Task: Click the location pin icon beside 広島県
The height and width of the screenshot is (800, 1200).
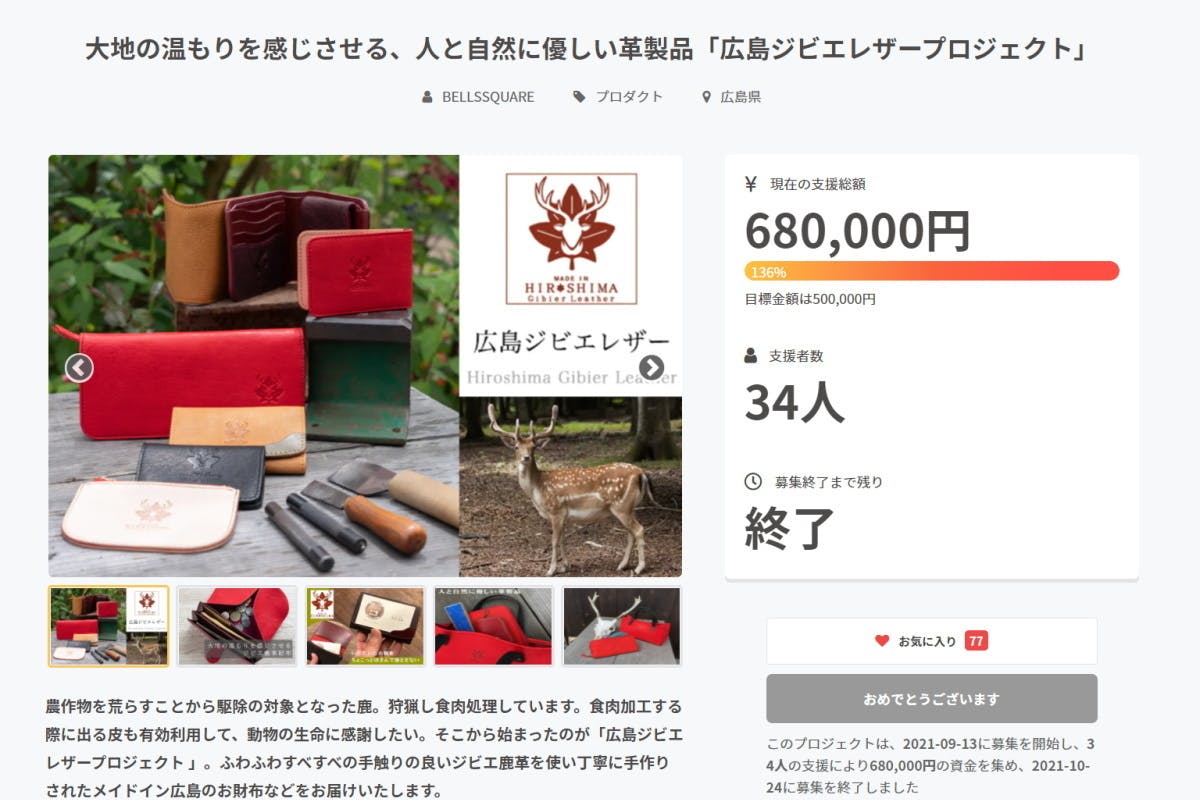Action: [706, 97]
